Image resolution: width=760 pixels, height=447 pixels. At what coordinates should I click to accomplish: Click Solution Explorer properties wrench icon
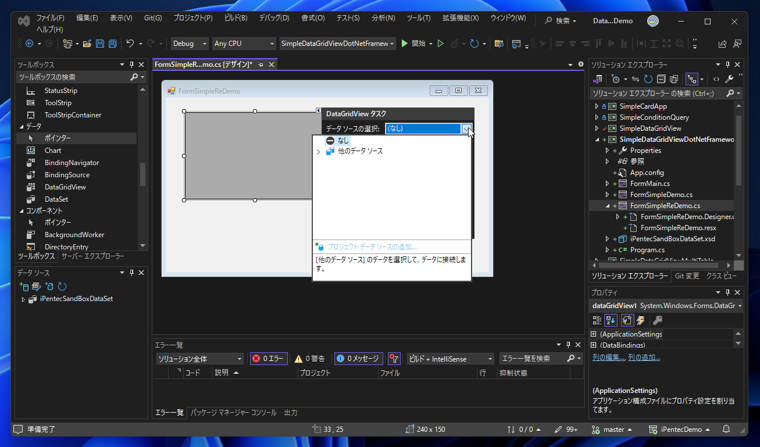728,79
